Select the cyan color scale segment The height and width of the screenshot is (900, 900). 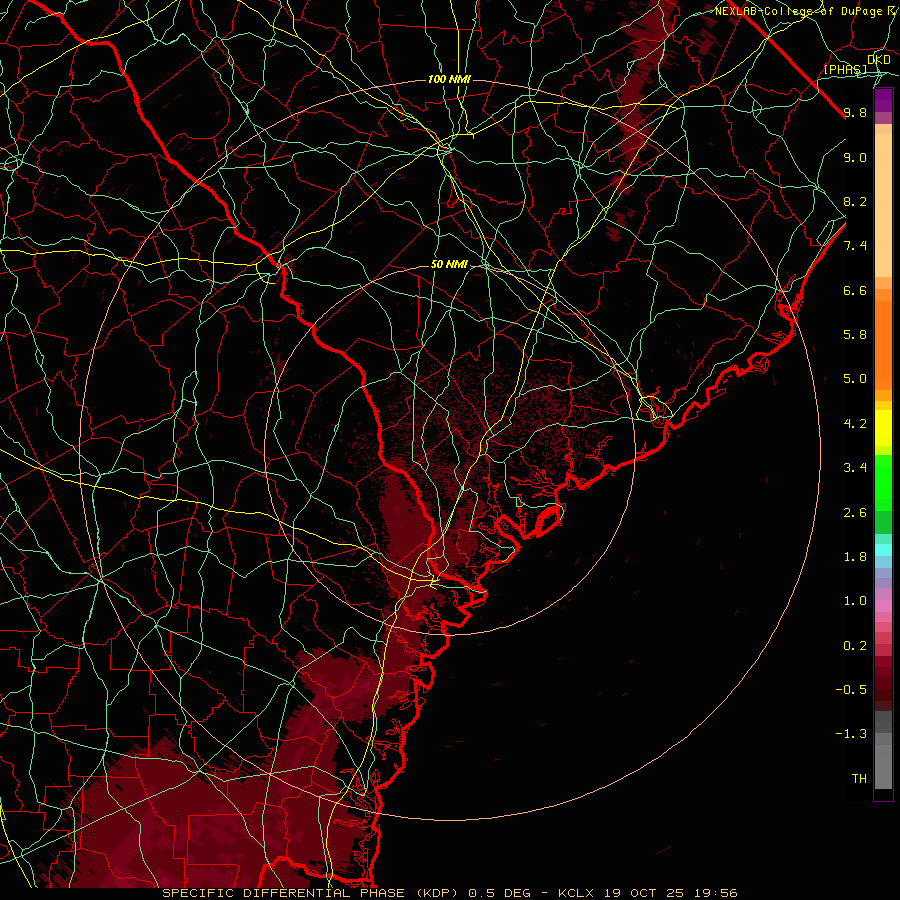point(883,550)
